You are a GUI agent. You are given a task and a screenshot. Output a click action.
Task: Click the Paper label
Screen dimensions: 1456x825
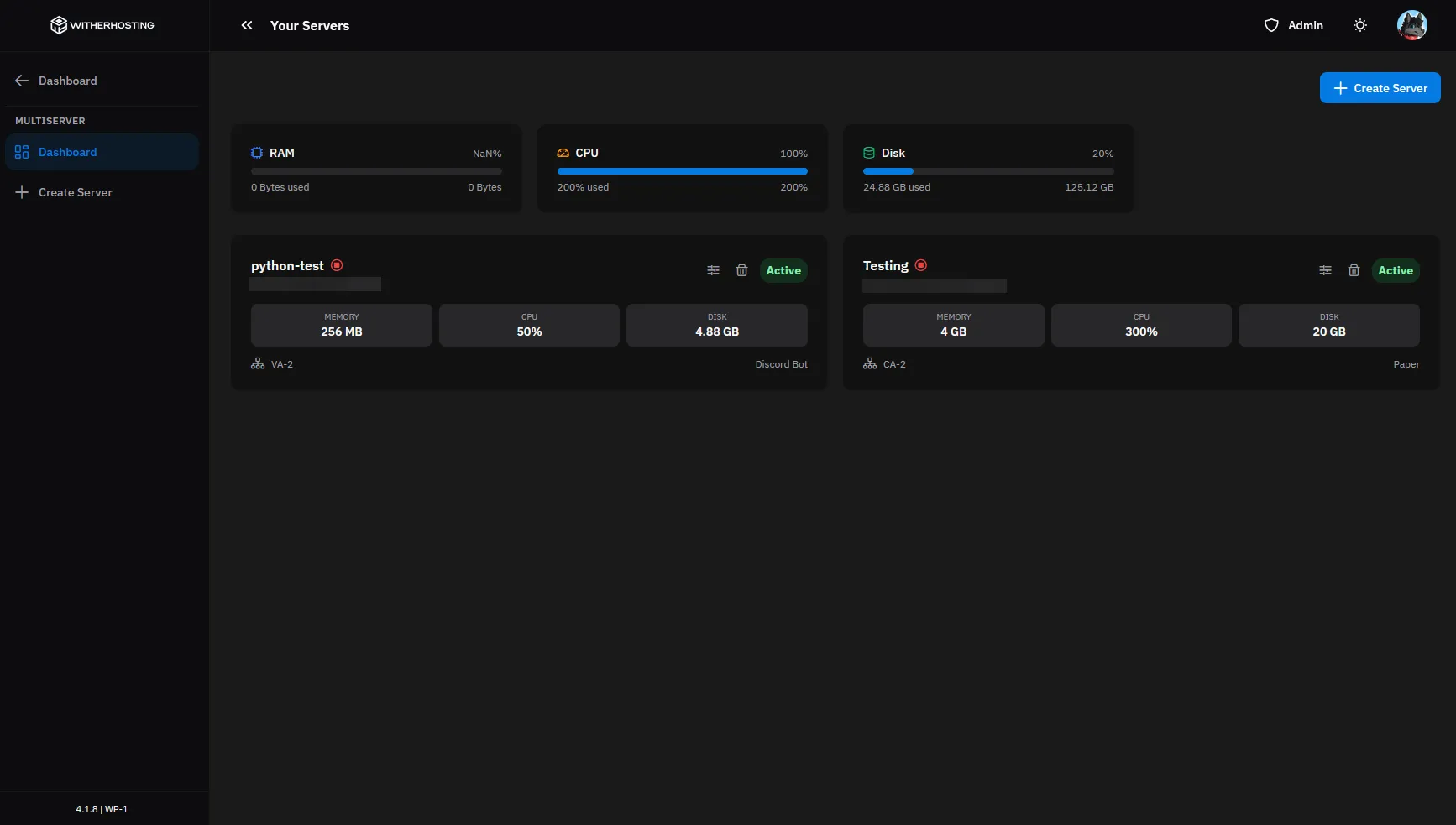point(1406,364)
